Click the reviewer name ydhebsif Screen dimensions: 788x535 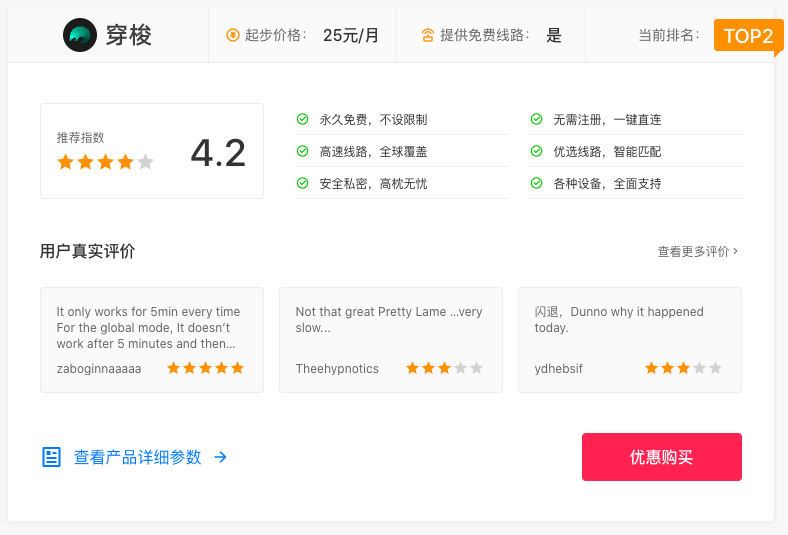coord(558,369)
